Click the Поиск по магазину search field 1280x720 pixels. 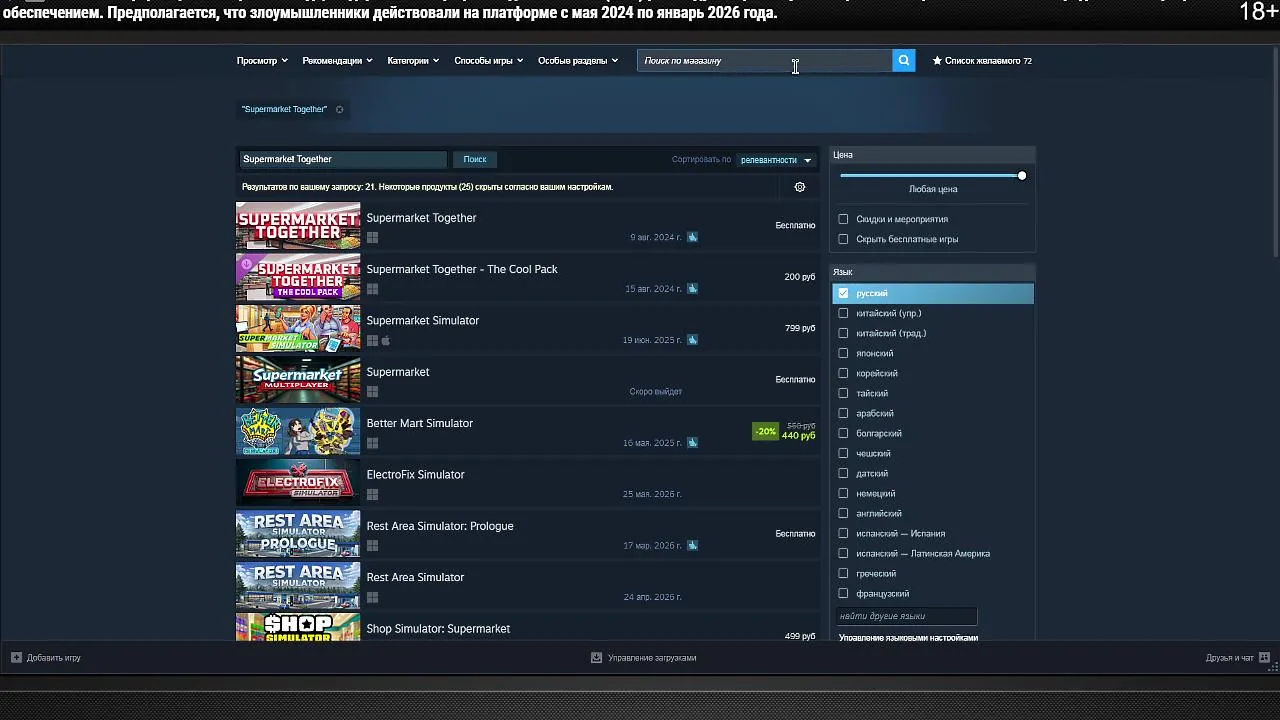[x=764, y=61]
